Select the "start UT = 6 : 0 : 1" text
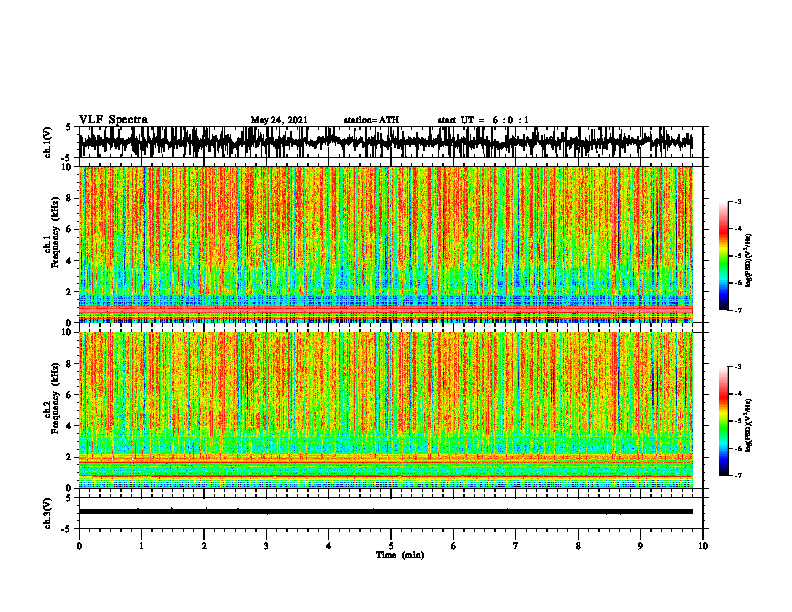Viewport: 792px width, 612px height. pyautogui.click(x=483, y=120)
